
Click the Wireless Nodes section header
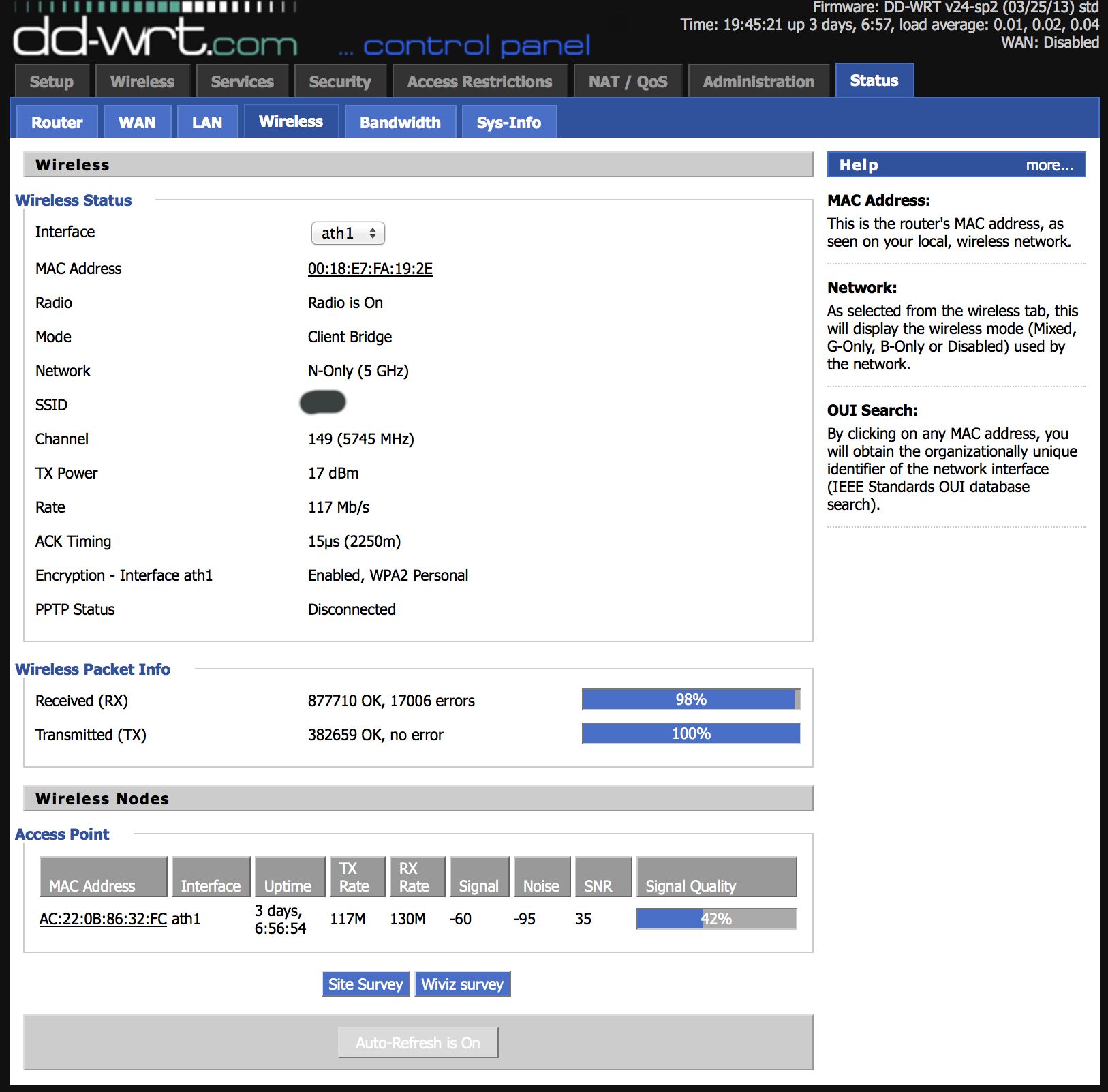pyautogui.click(x=418, y=798)
